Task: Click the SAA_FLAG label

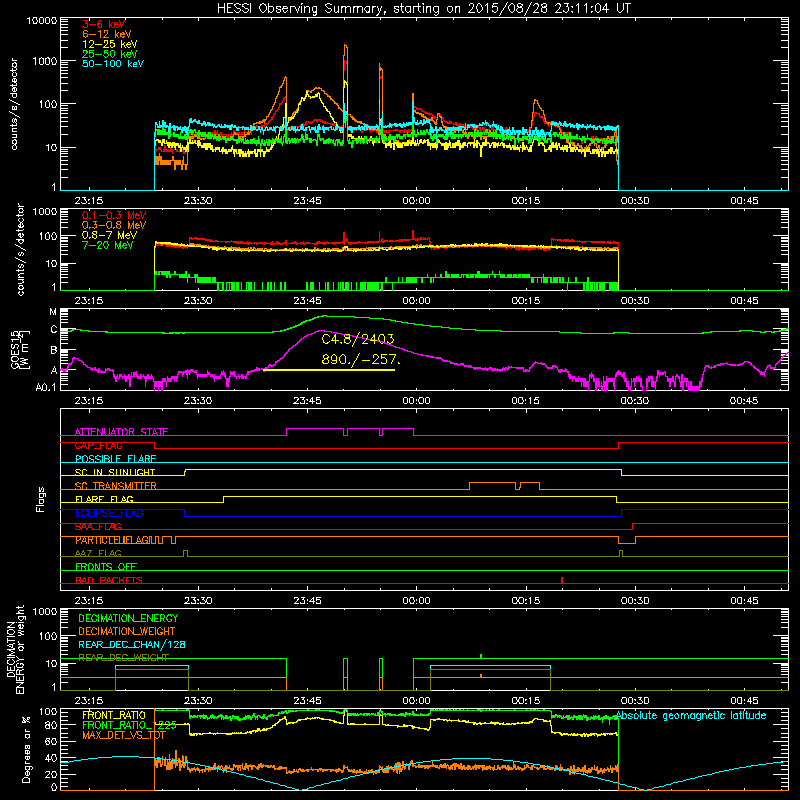Action: (98, 527)
